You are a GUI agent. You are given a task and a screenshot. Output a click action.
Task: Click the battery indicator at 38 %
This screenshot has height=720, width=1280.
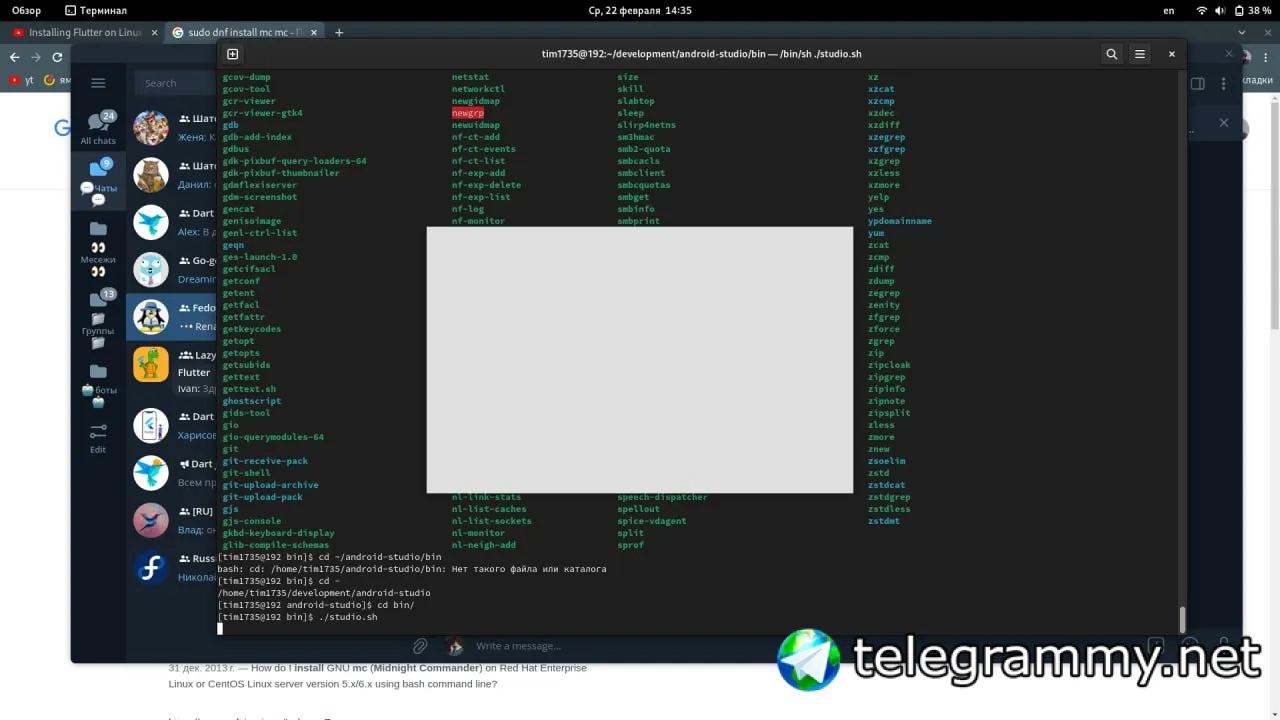coord(1254,10)
